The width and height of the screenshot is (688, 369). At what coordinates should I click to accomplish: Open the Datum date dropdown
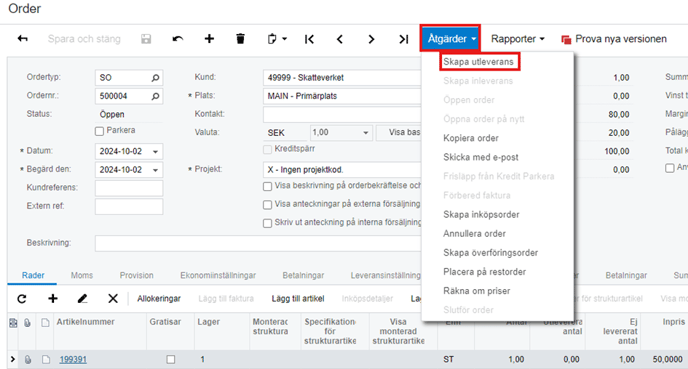coord(155,152)
